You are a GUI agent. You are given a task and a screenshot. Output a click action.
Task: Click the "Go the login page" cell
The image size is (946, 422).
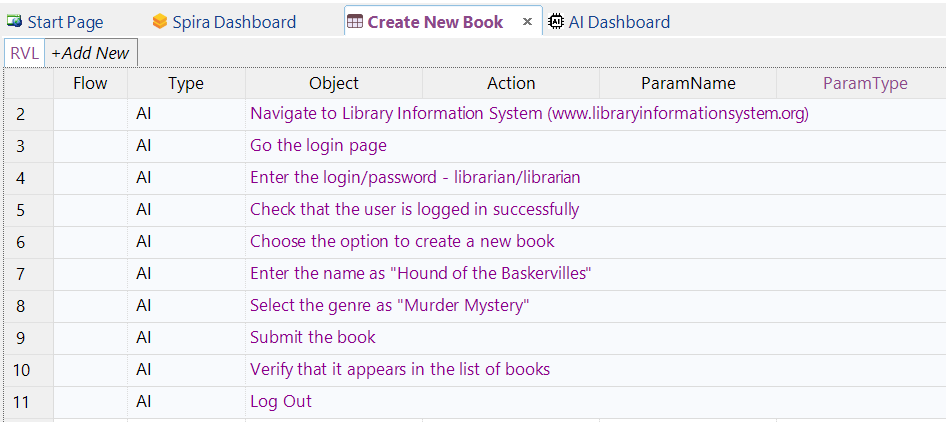(x=595, y=145)
